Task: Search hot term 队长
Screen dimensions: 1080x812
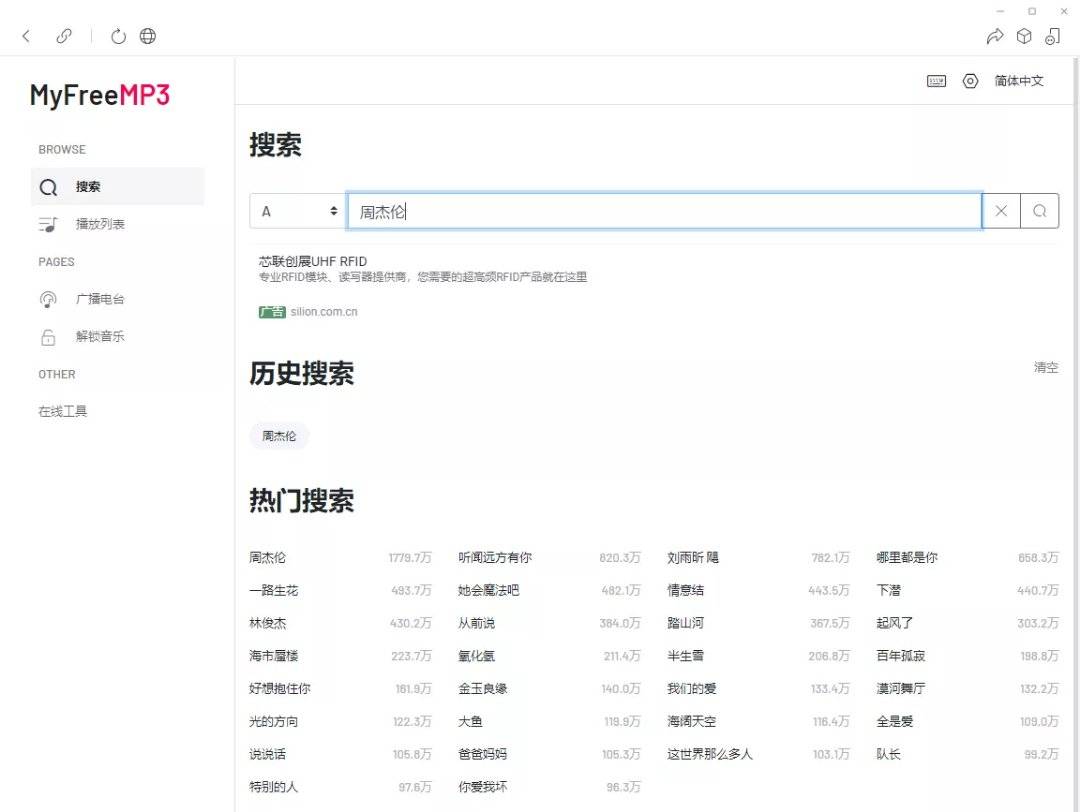Action: (x=889, y=754)
